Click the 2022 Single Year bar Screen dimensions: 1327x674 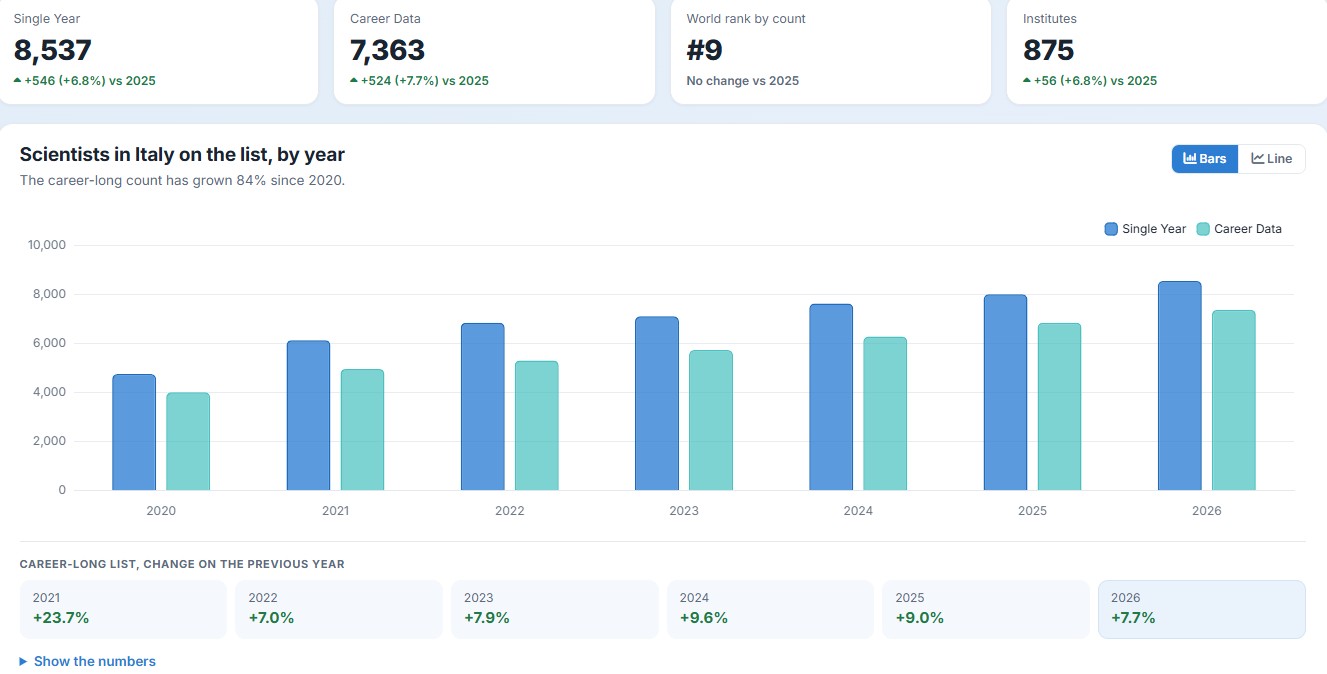tap(483, 407)
